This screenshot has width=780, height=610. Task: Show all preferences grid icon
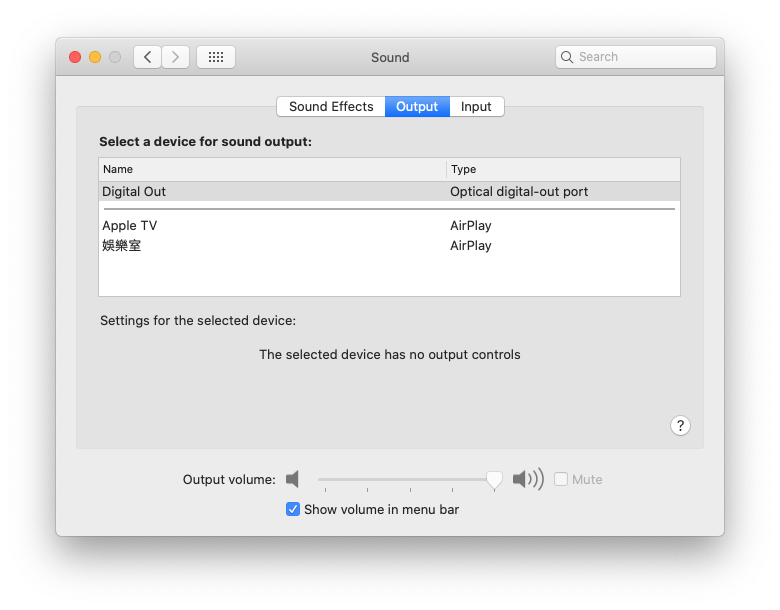[x=216, y=57]
